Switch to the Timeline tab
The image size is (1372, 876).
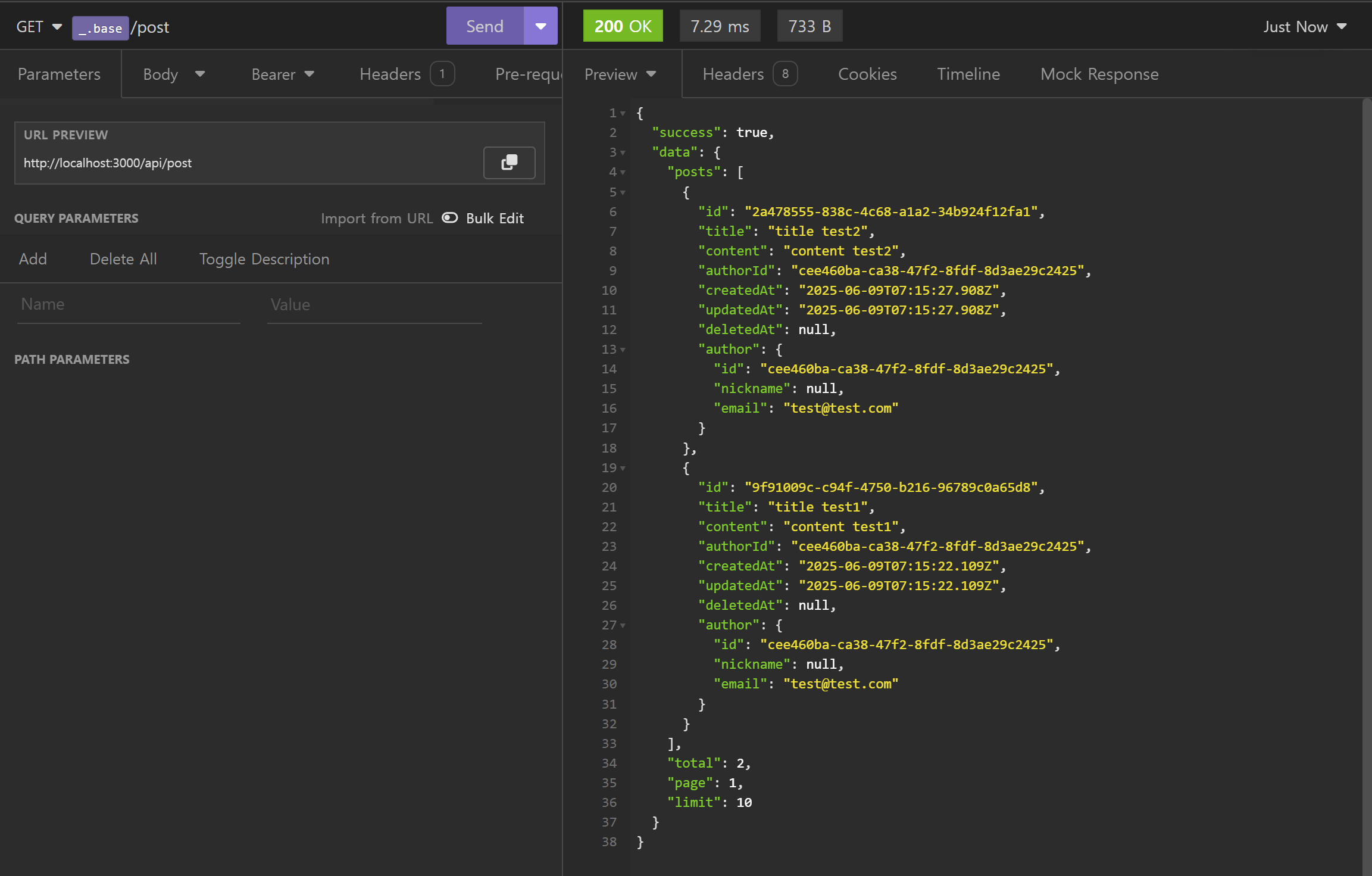click(968, 74)
